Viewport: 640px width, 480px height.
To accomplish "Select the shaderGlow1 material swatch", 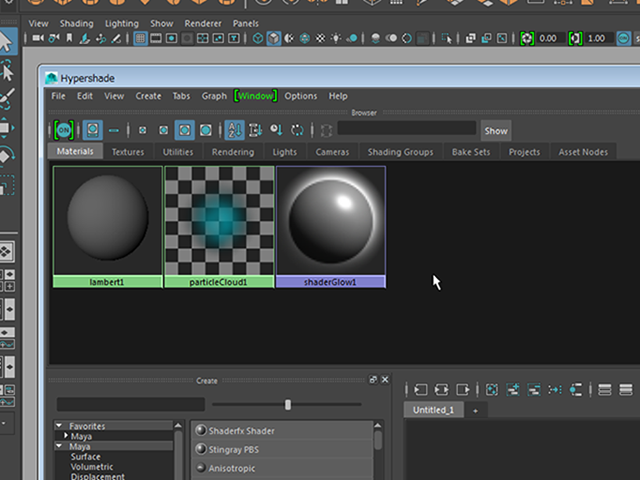I will click(x=331, y=227).
